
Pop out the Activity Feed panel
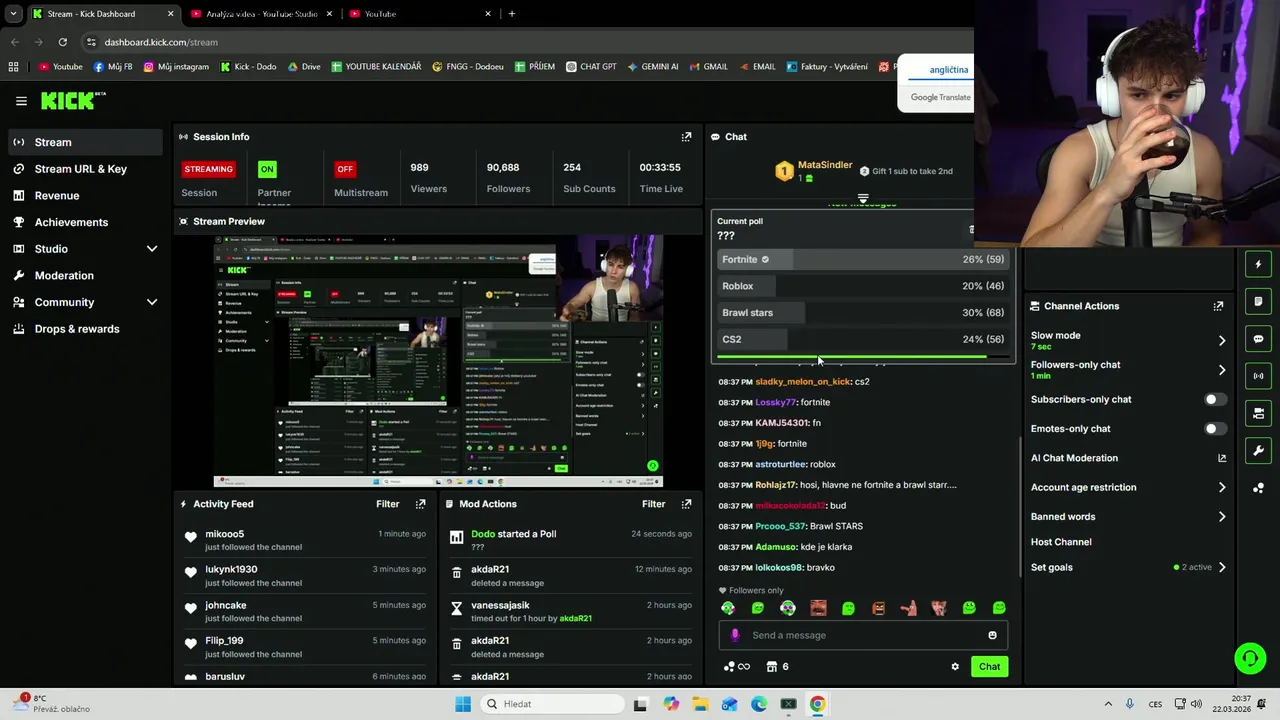point(420,504)
